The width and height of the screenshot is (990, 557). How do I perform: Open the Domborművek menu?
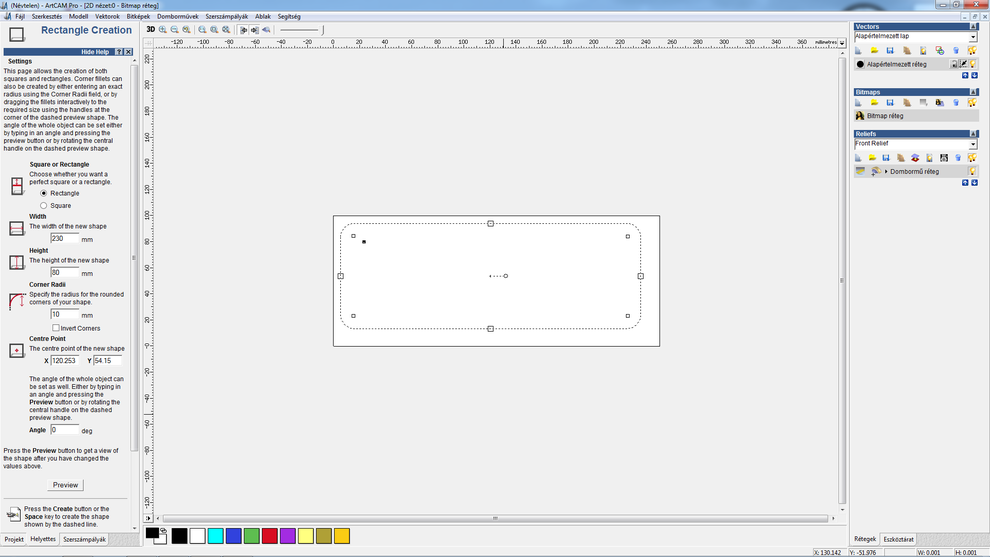click(177, 16)
